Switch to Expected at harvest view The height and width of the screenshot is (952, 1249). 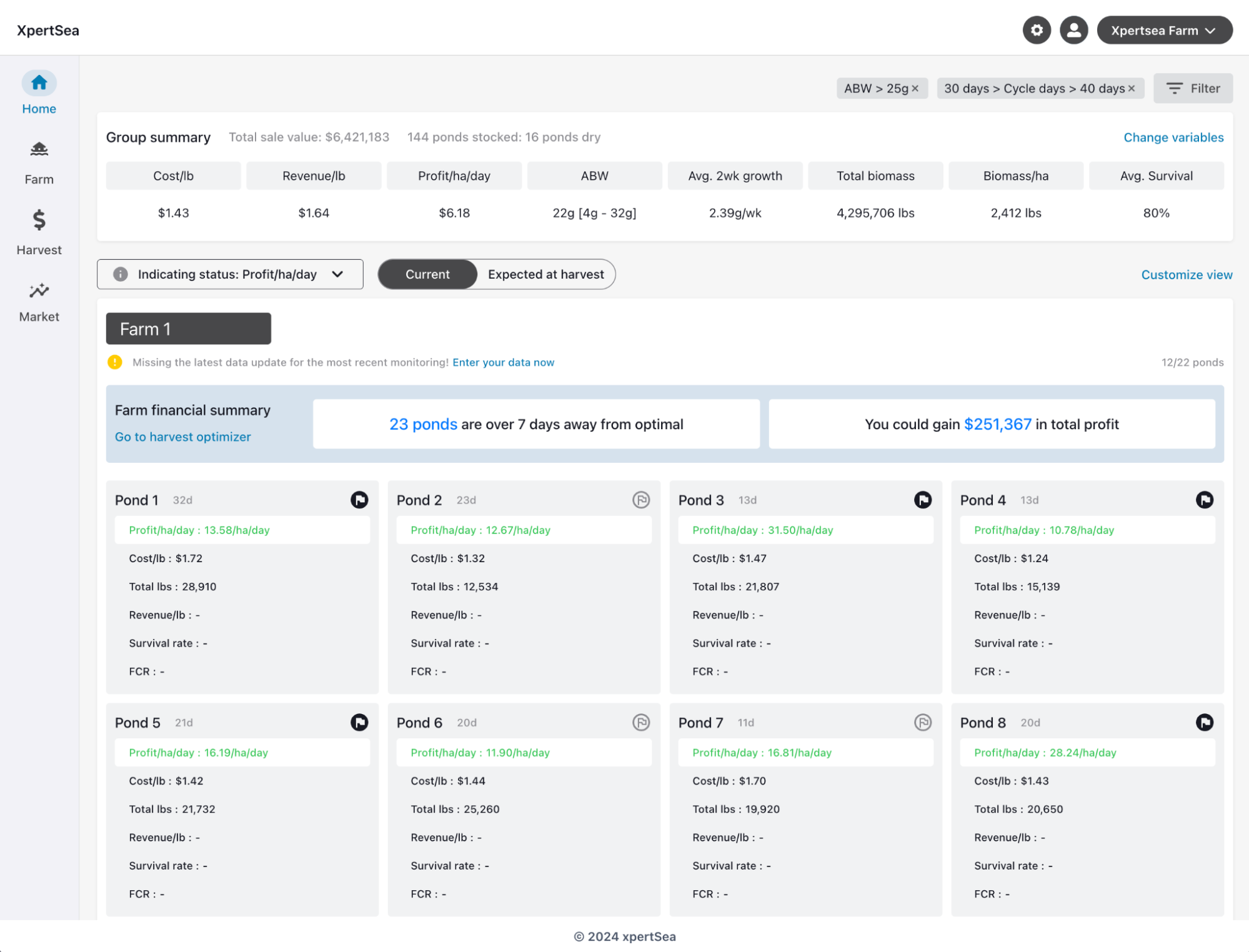pyautogui.click(x=545, y=274)
